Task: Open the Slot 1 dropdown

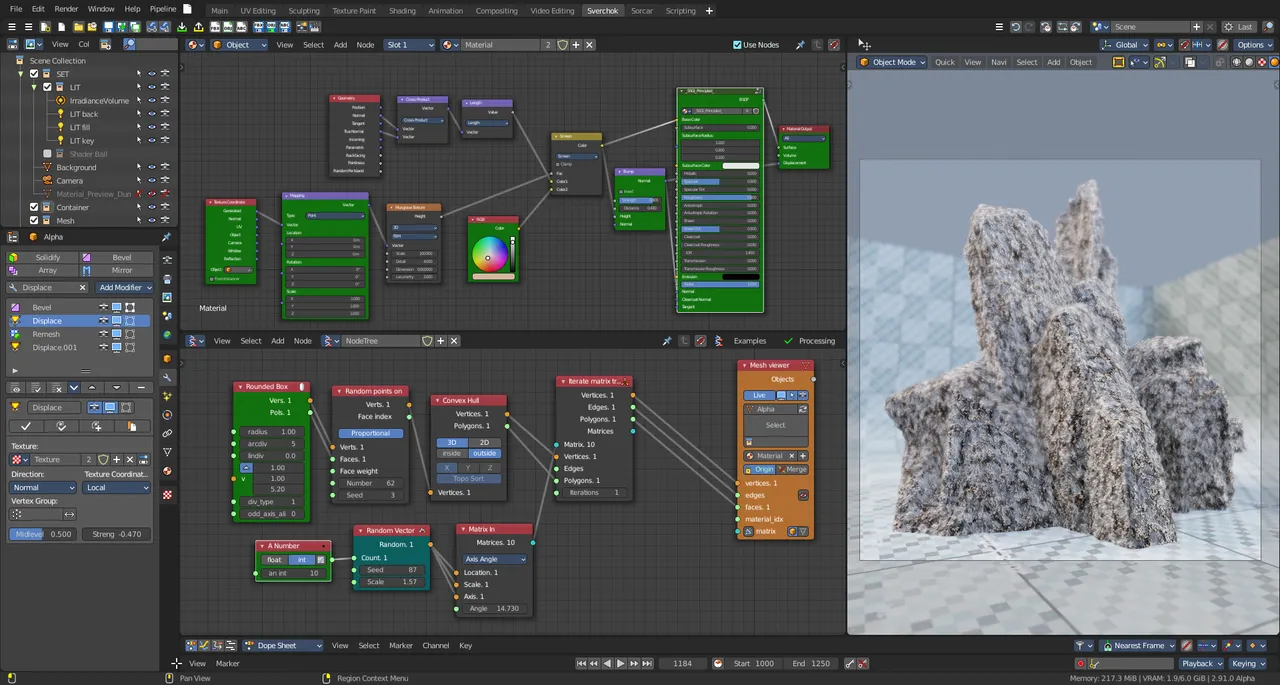Action: tap(410, 44)
